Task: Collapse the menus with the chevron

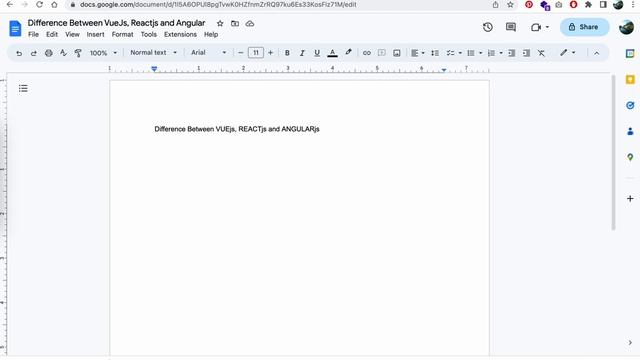Action: pyautogui.click(x=596, y=53)
